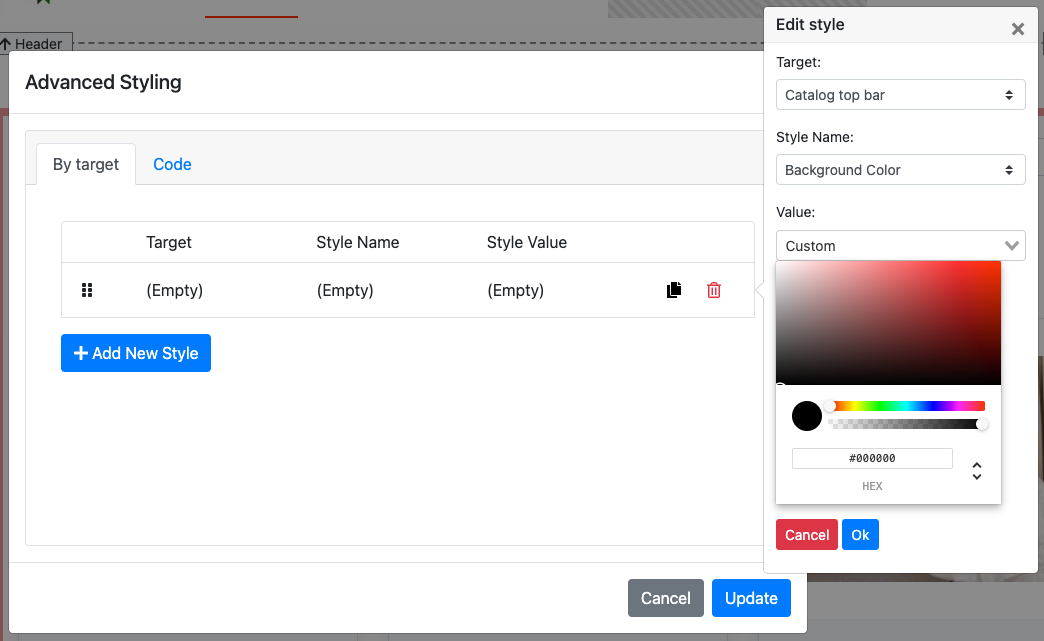Expand the Style Name dropdown

900,170
